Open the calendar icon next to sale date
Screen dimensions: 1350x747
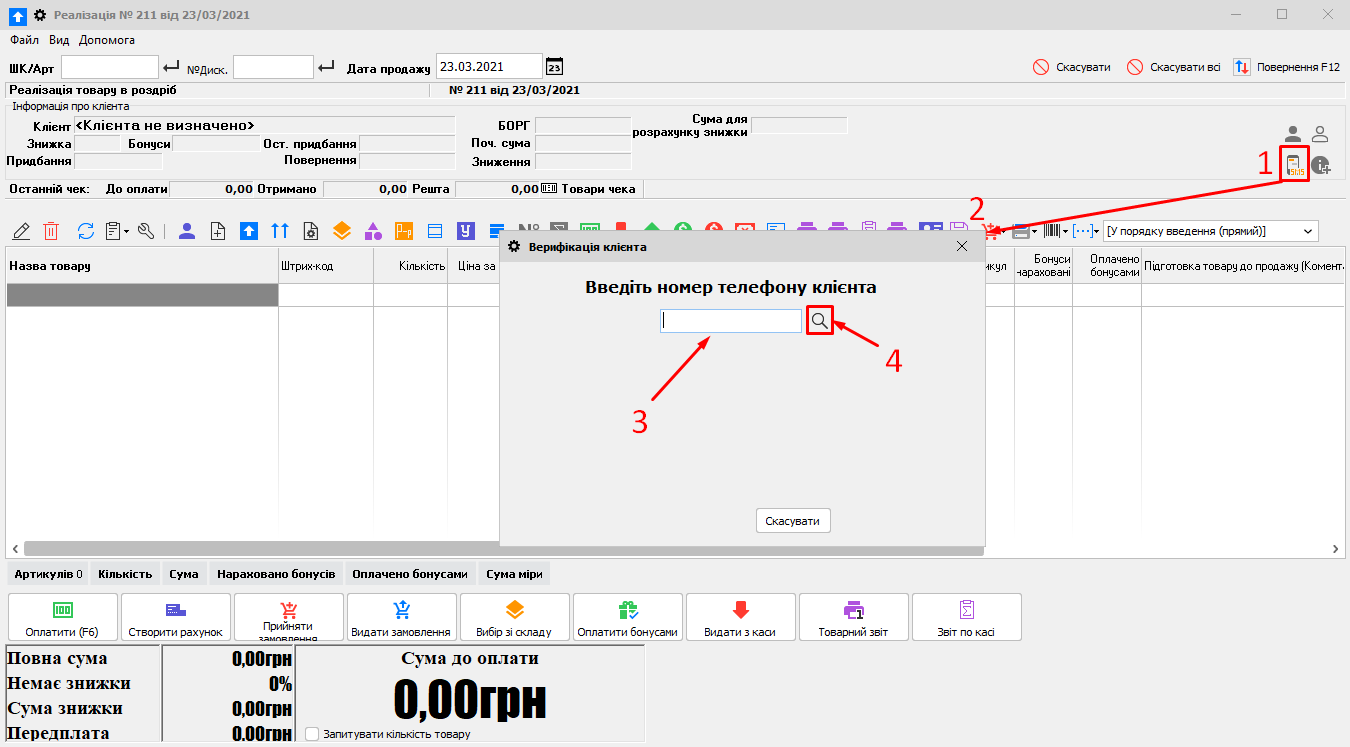coord(554,67)
